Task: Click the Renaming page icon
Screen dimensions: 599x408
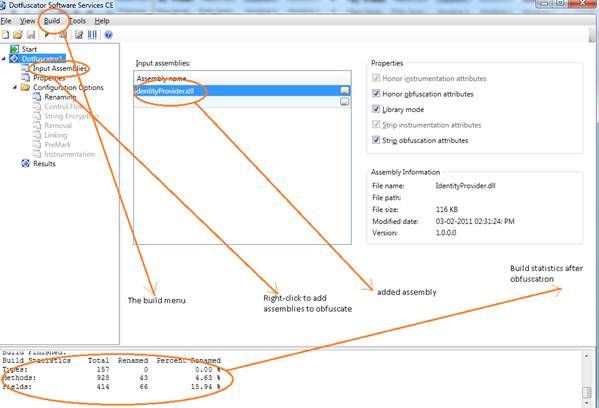Action: tap(37, 97)
